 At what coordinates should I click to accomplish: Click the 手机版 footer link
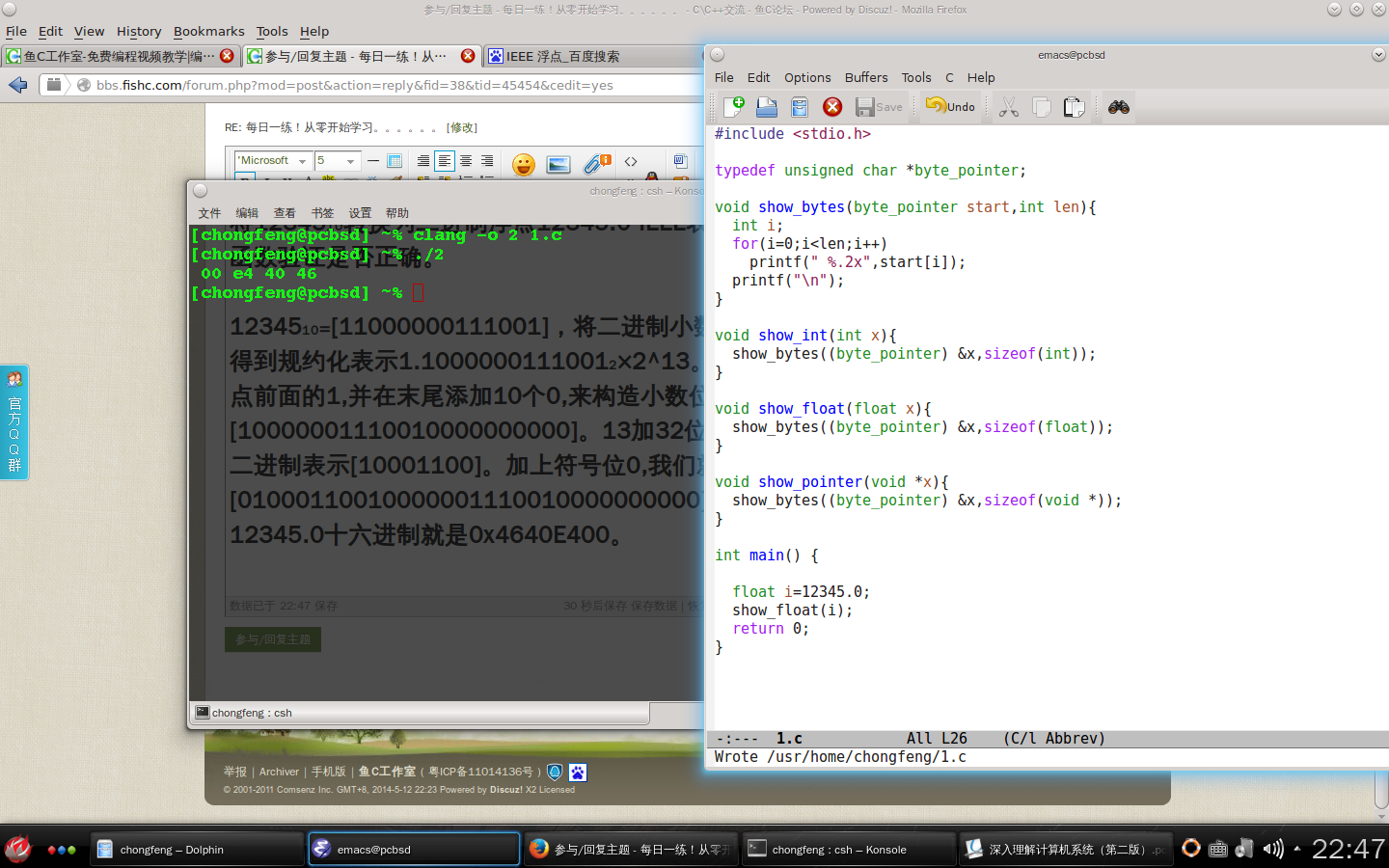[x=328, y=772]
